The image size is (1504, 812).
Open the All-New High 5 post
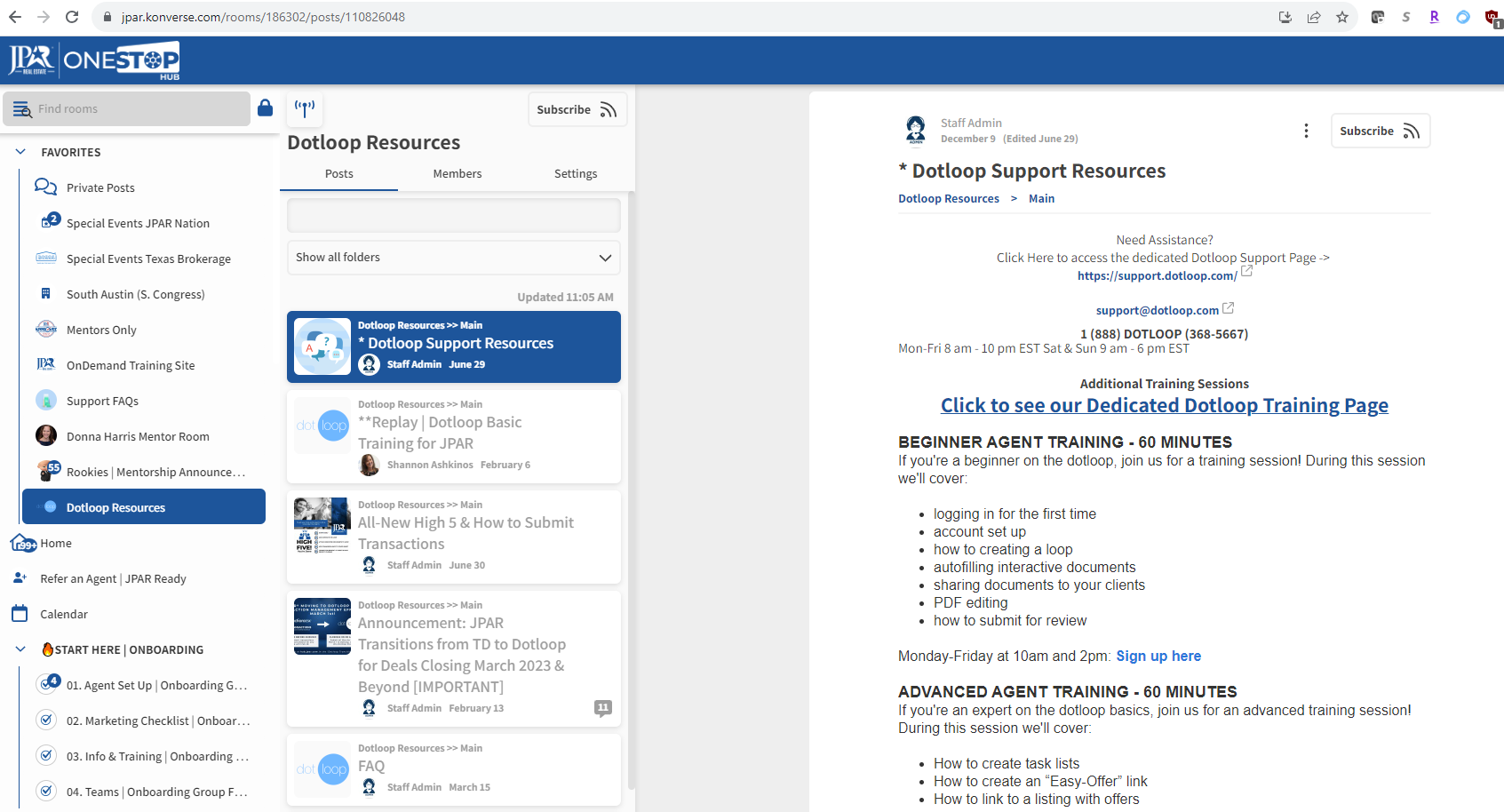tap(454, 537)
